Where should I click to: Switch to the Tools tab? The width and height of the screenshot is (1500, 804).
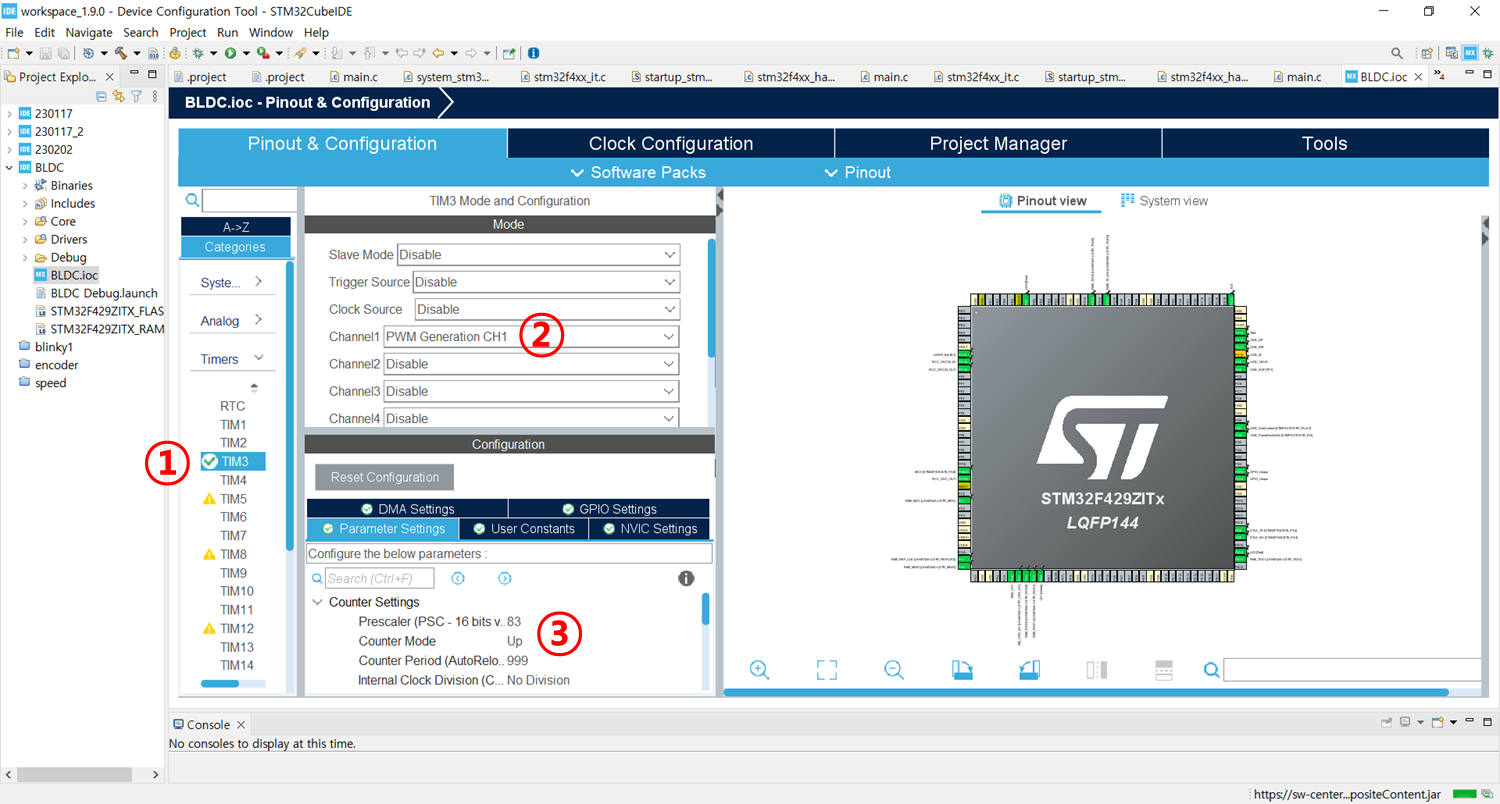[1324, 144]
